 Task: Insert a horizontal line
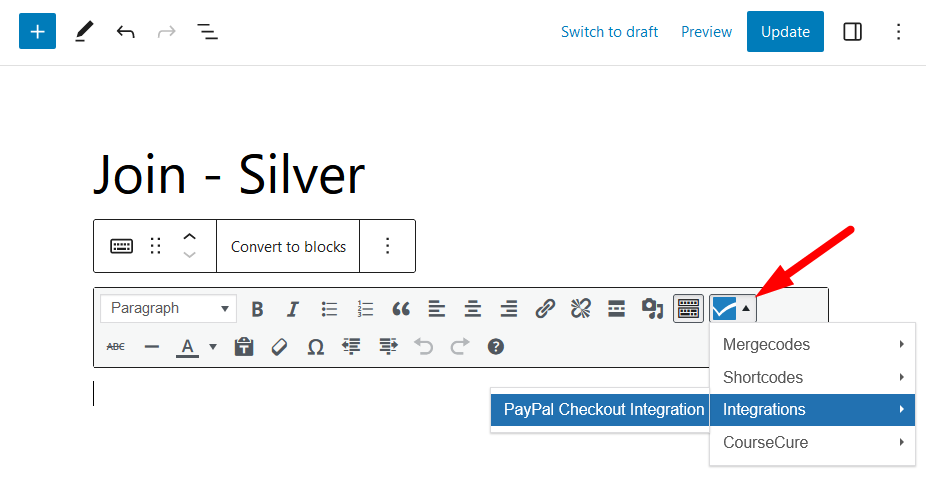[152, 347]
